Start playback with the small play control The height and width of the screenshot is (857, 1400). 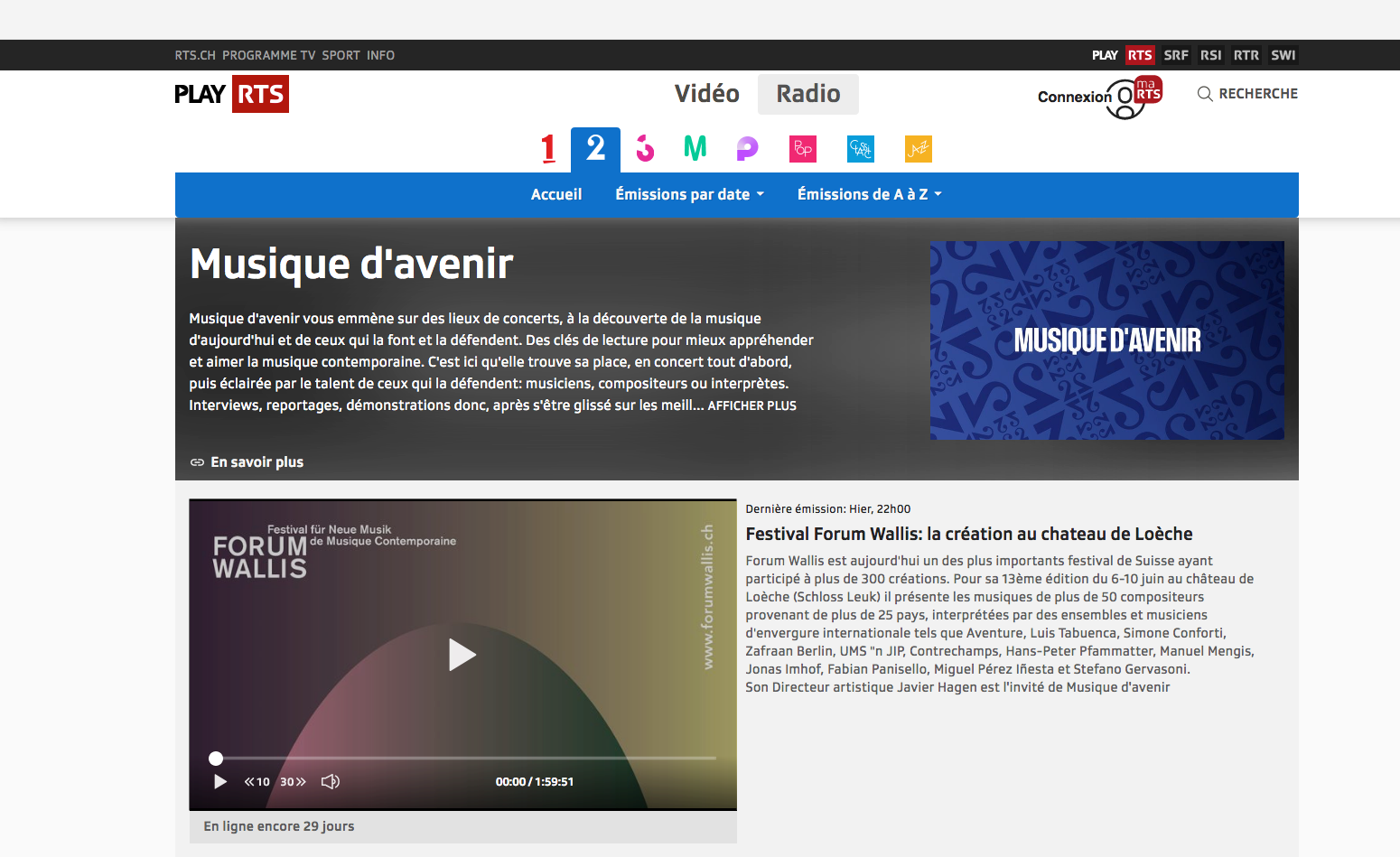pyautogui.click(x=219, y=782)
